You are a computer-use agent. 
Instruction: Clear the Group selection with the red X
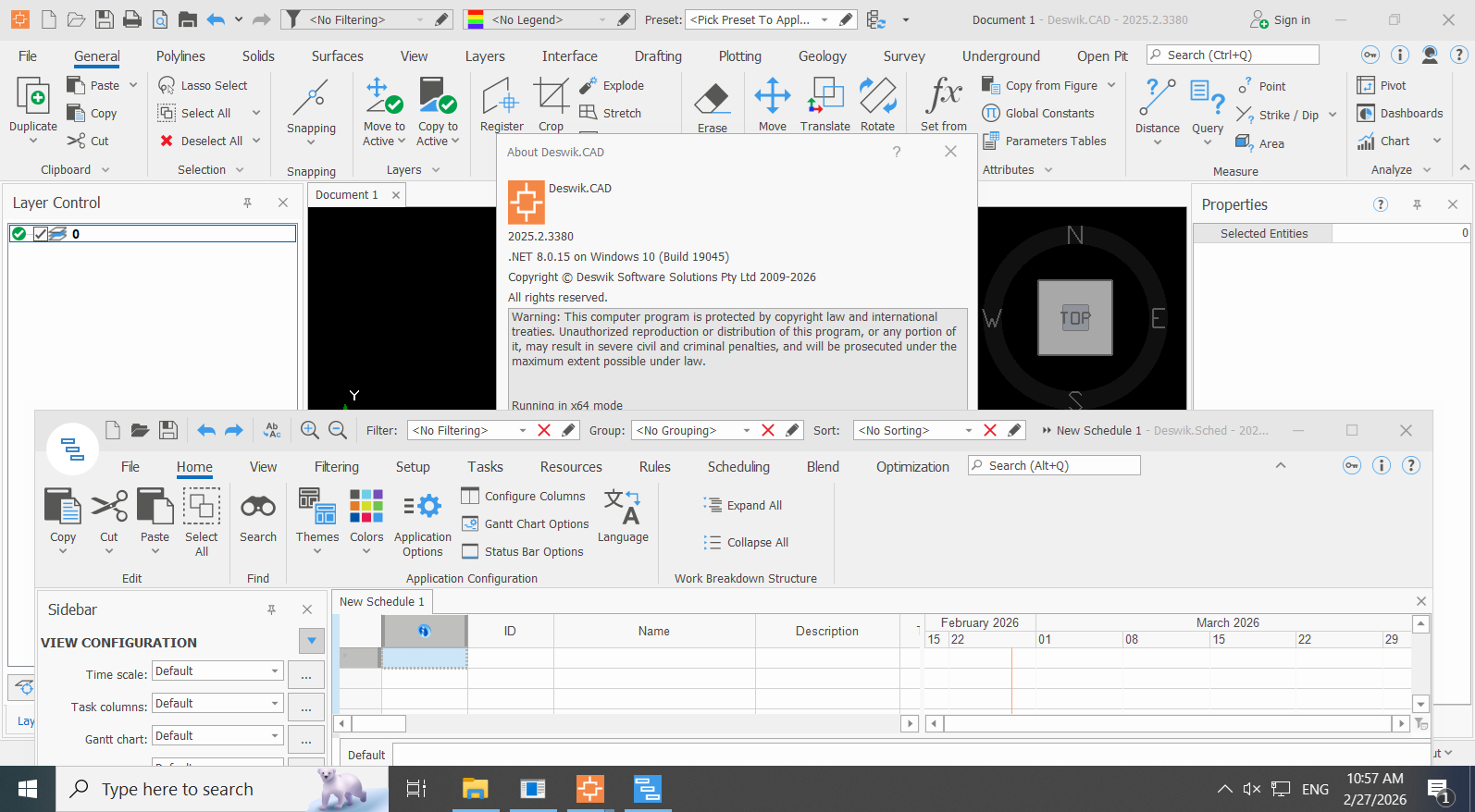pos(768,430)
